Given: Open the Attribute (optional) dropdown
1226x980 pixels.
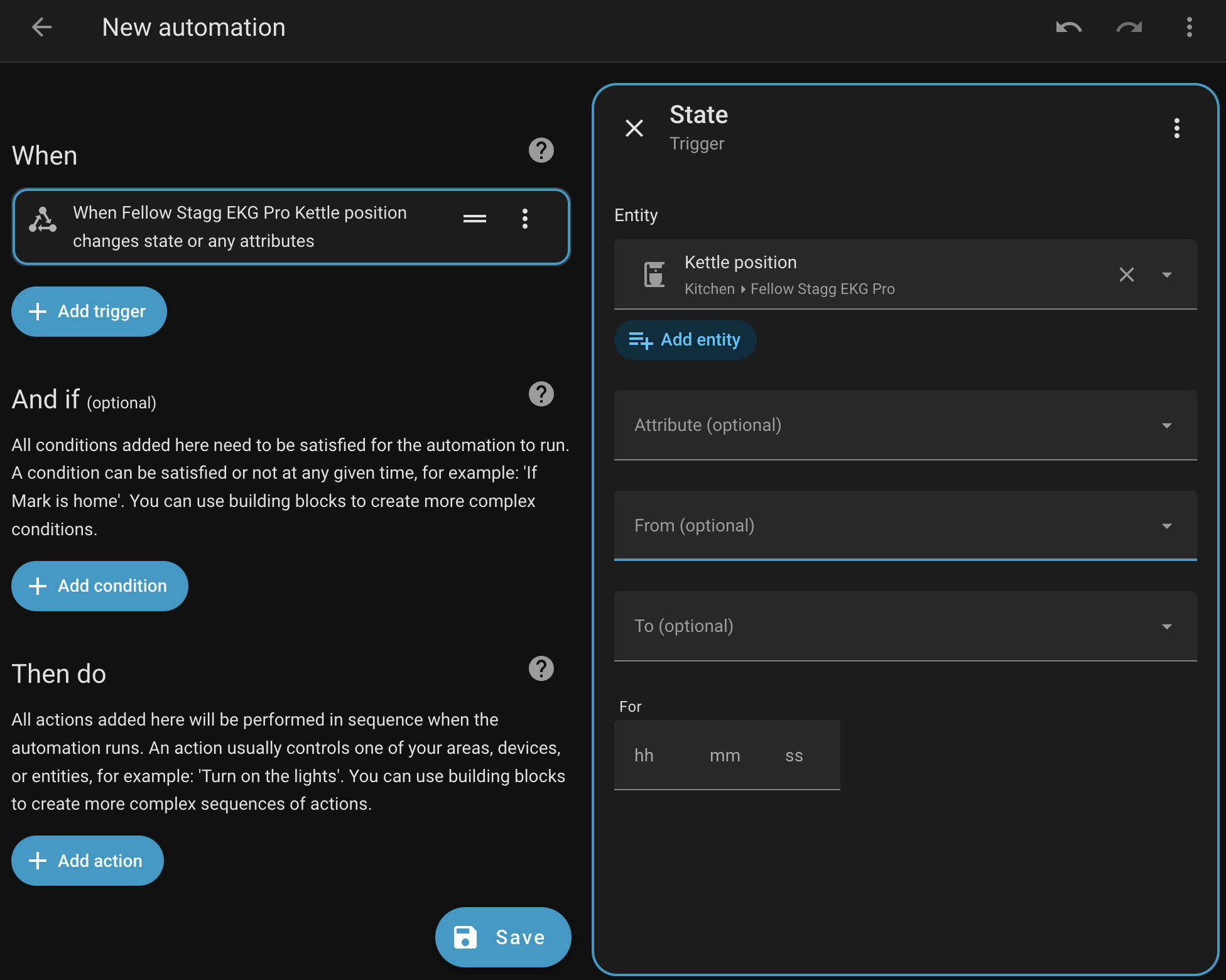Looking at the screenshot, I should tap(904, 425).
